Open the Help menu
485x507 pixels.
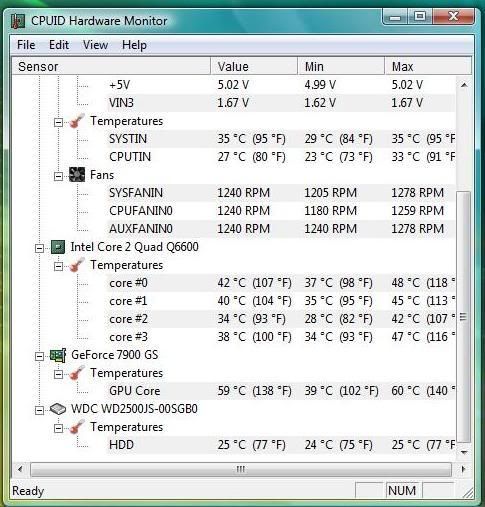click(134, 45)
